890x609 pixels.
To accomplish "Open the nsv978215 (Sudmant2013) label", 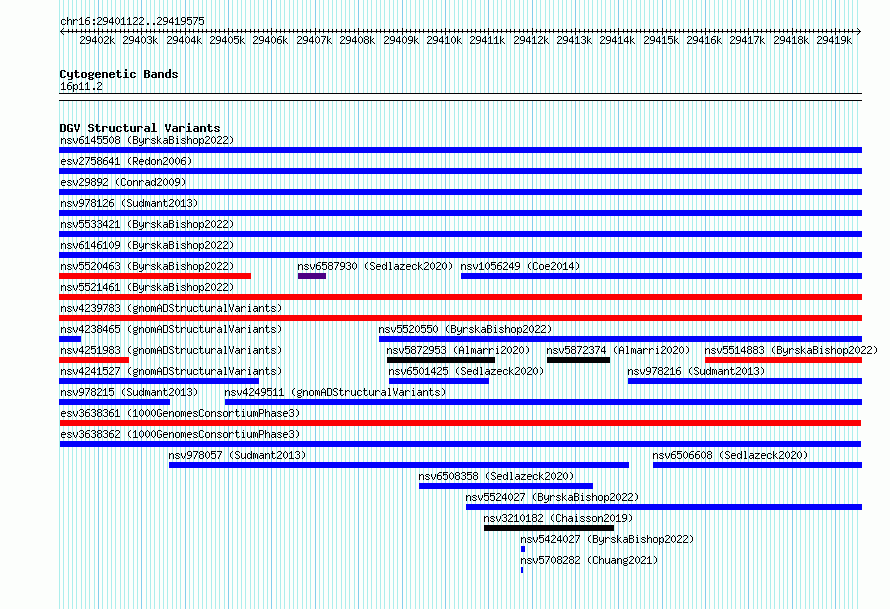I will point(129,392).
